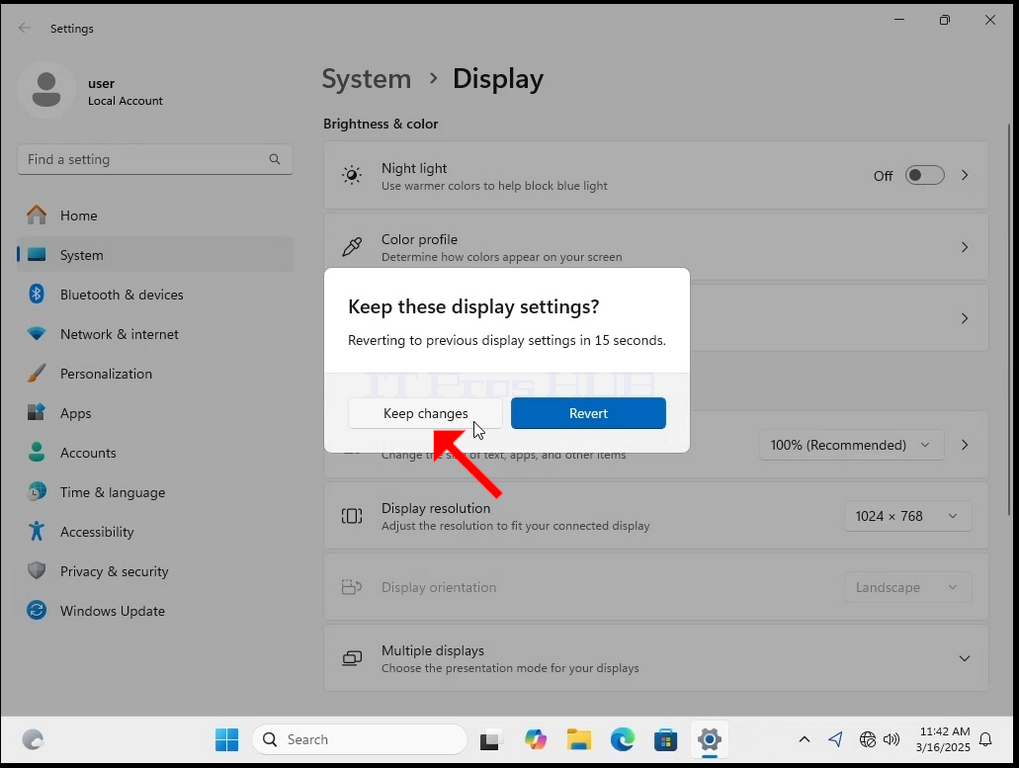Click the Keep changes button
The width and height of the screenshot is (1019, 768).
click(x=425, y=413)
